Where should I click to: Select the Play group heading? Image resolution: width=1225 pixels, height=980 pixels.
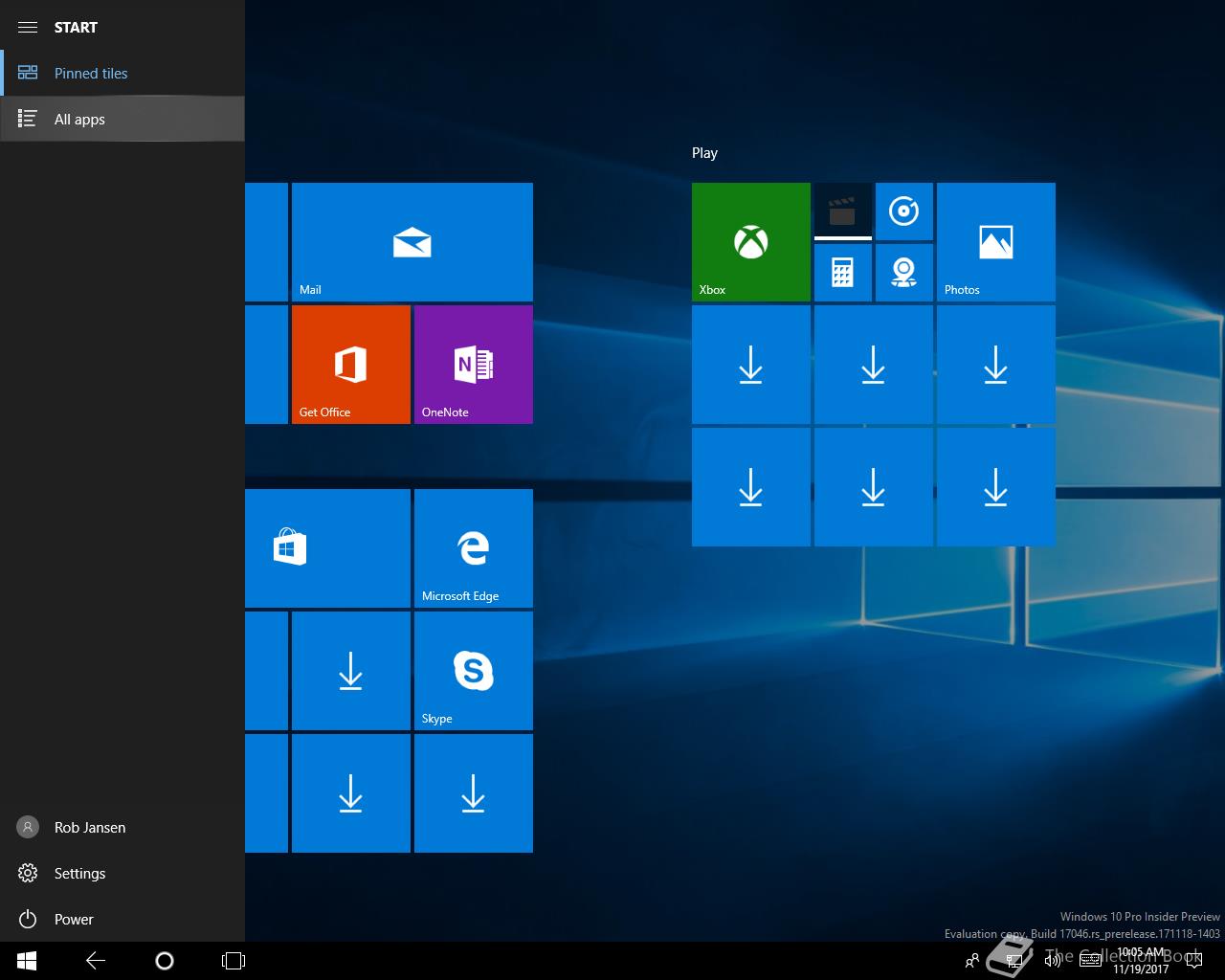point(704,153)
